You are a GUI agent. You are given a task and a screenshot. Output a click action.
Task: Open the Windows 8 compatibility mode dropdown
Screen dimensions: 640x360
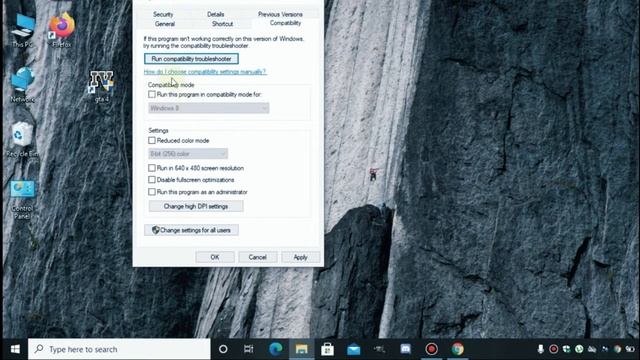point(209,108)
